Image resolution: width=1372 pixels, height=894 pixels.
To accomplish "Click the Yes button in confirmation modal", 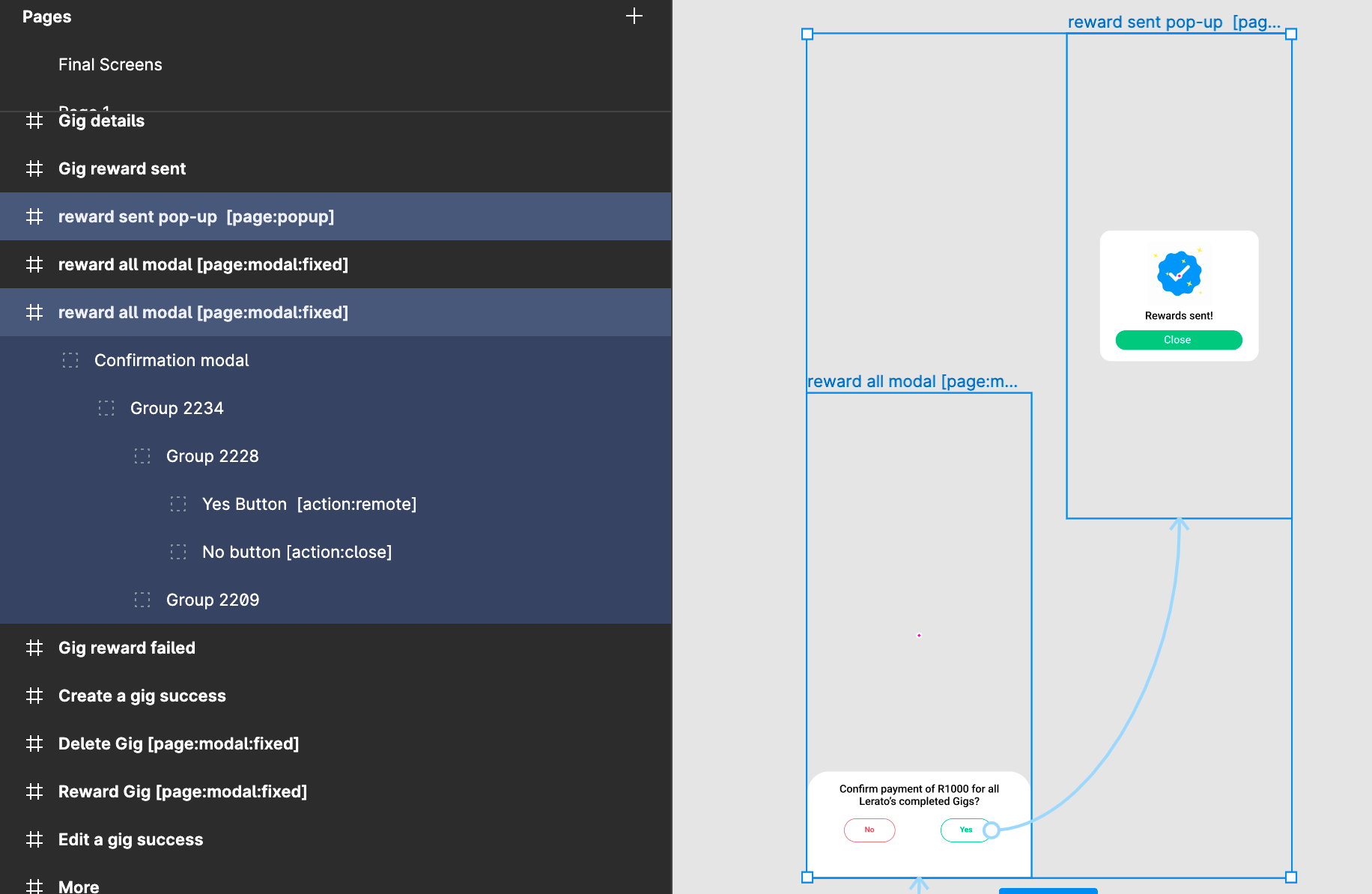I will pyautogui.click(x=965, y=830).
